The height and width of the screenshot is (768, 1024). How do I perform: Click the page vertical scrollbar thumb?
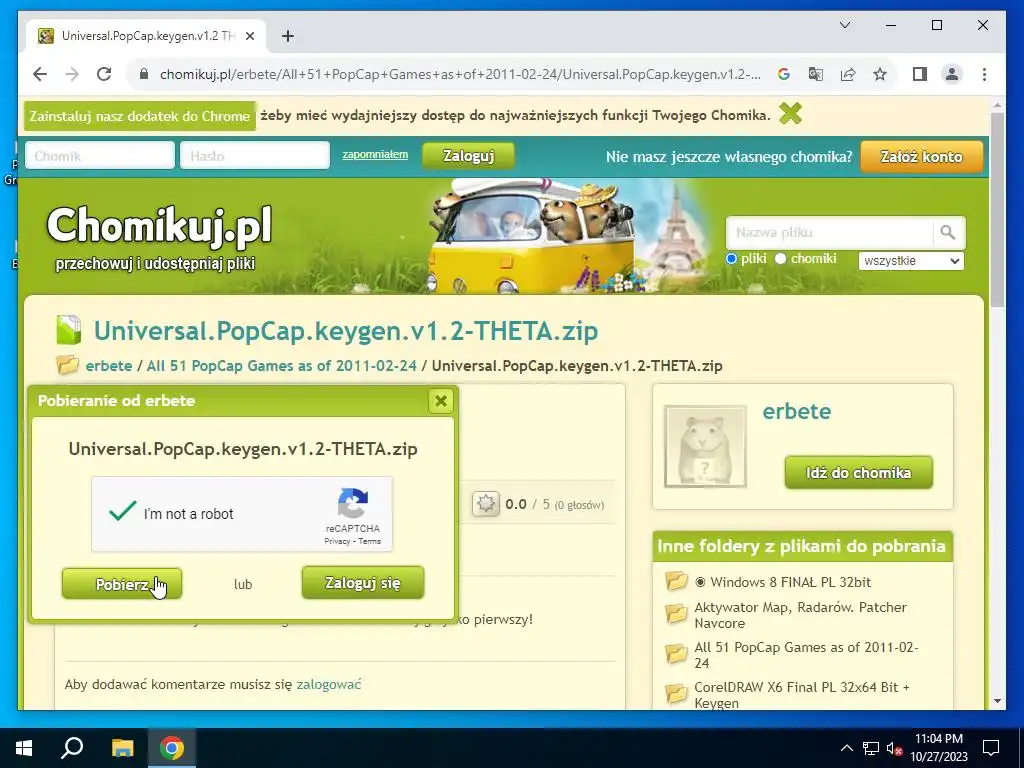tap(997, 209)
